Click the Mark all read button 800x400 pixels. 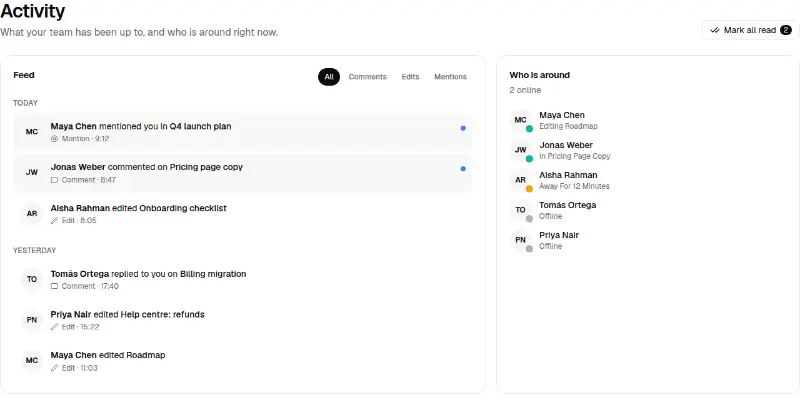[x=750, y=30]
